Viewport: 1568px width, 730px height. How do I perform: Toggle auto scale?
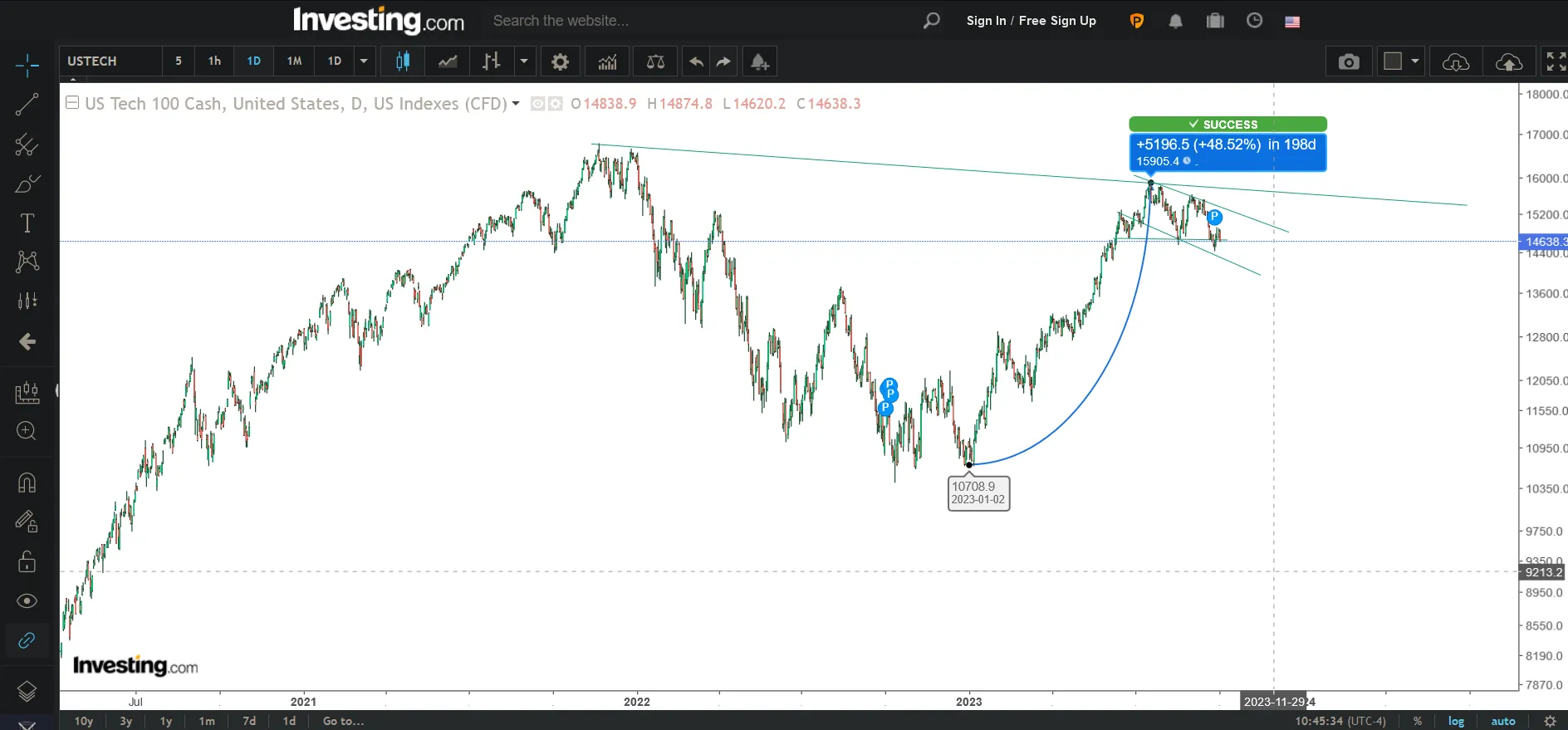pyautogui.click(x=1503, y=721)
